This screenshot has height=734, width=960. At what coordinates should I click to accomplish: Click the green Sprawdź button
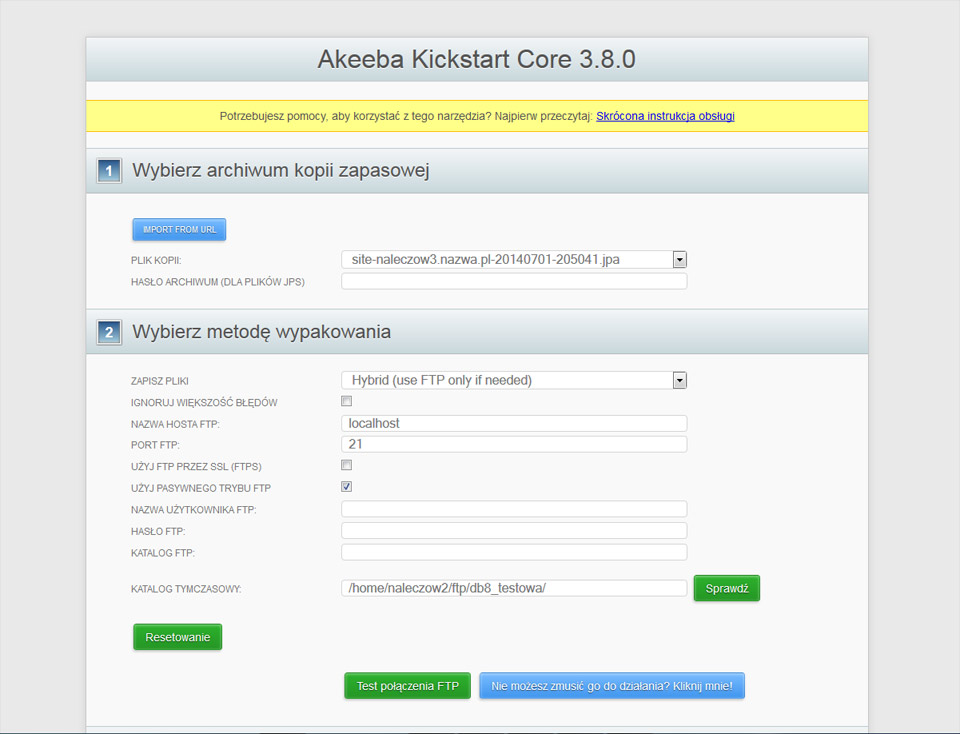point(727,588)
